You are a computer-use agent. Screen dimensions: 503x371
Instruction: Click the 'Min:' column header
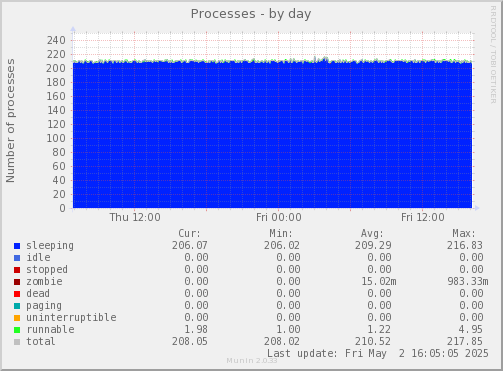[x=281, y=233]
